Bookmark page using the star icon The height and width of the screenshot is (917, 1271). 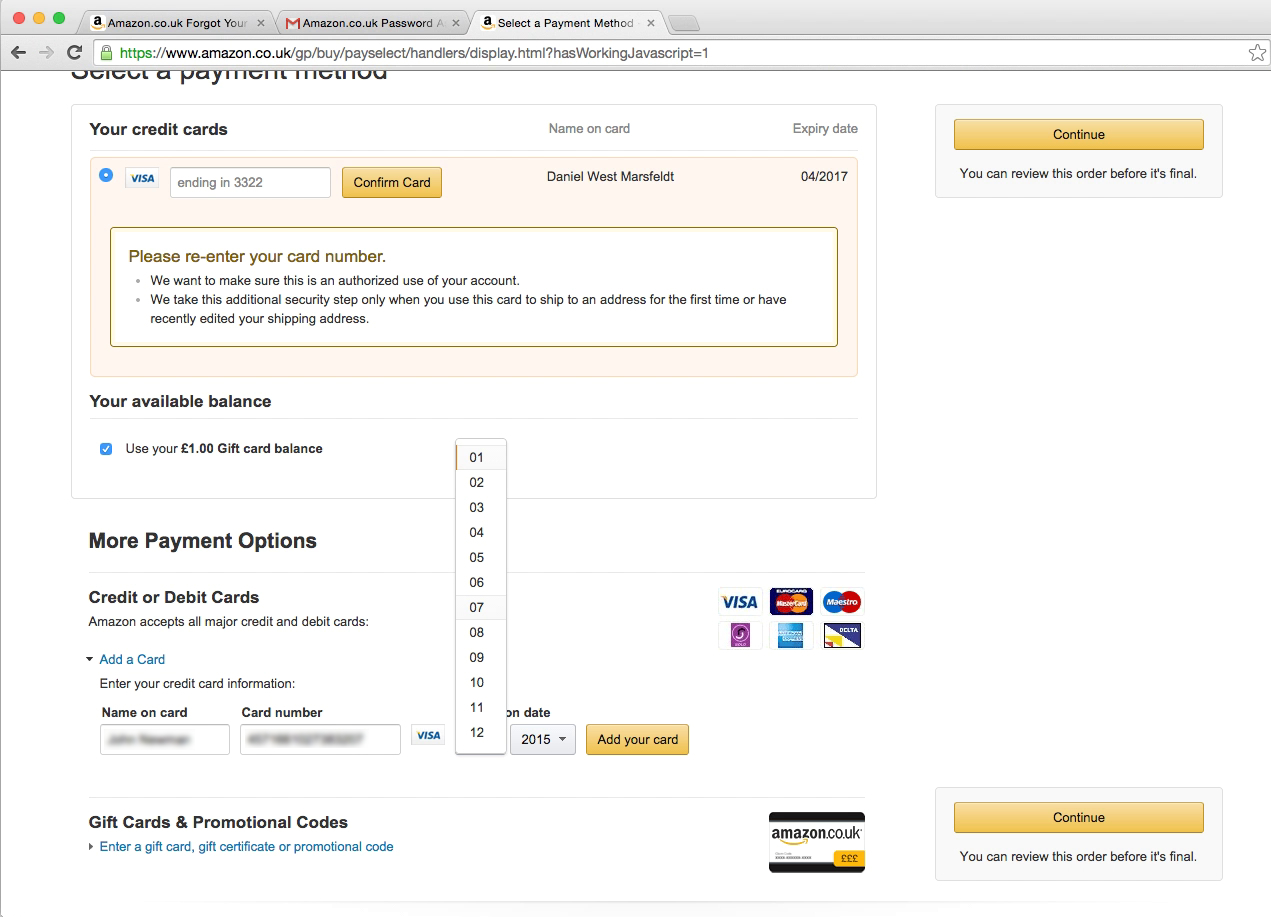coord(1256,53)
